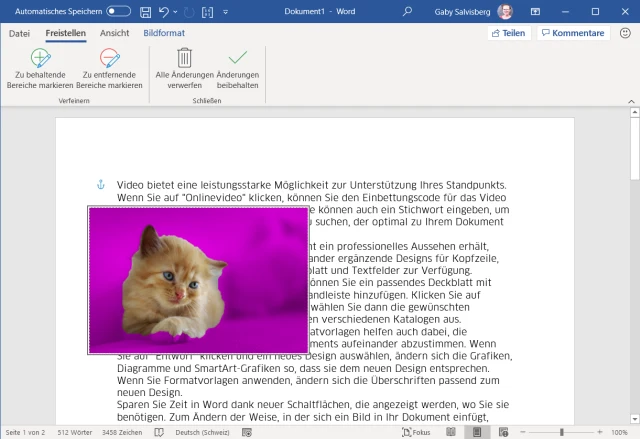The image size is (640, 439).
Task: Open the Datei menu tab
Action: pyautogui.click(x=19, y=33)
